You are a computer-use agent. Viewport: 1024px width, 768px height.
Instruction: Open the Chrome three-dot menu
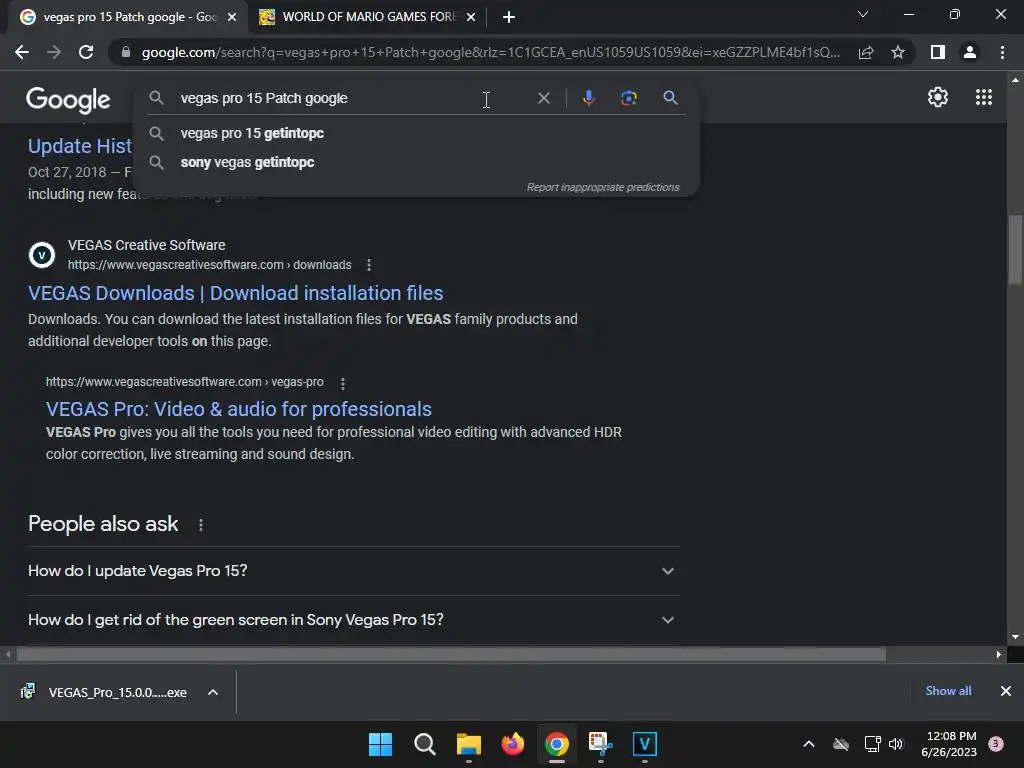1002,52
